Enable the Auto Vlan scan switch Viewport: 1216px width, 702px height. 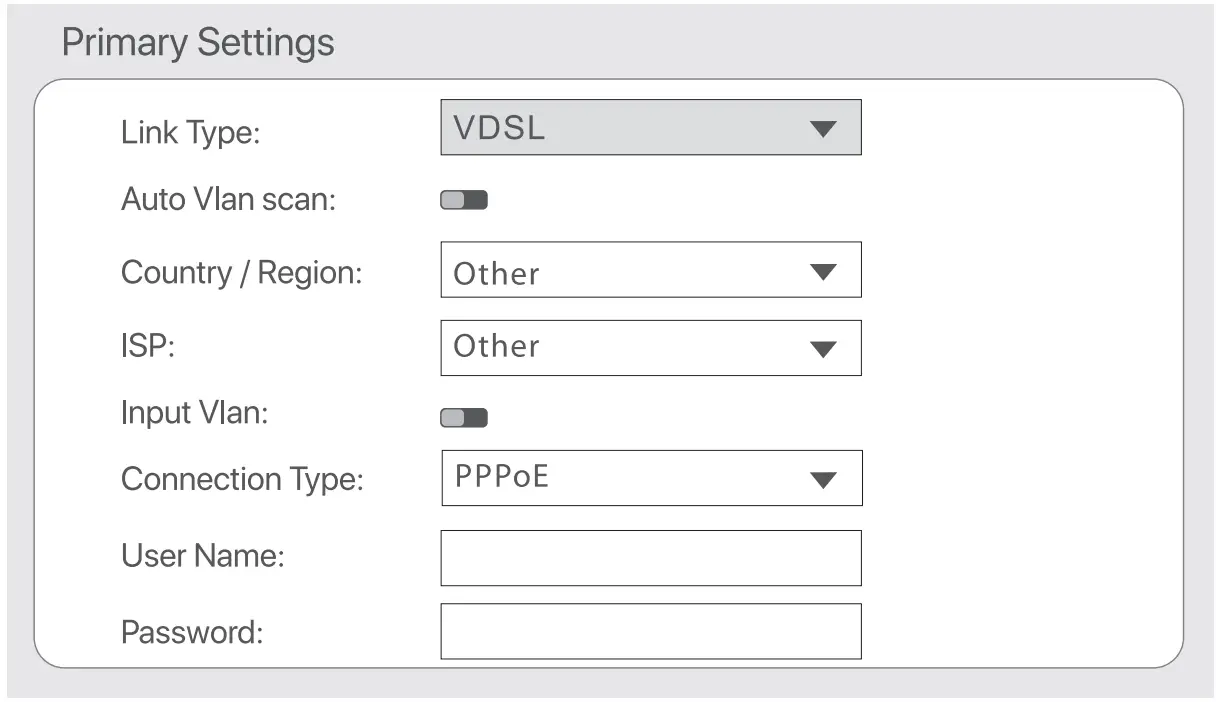[464, 201]
